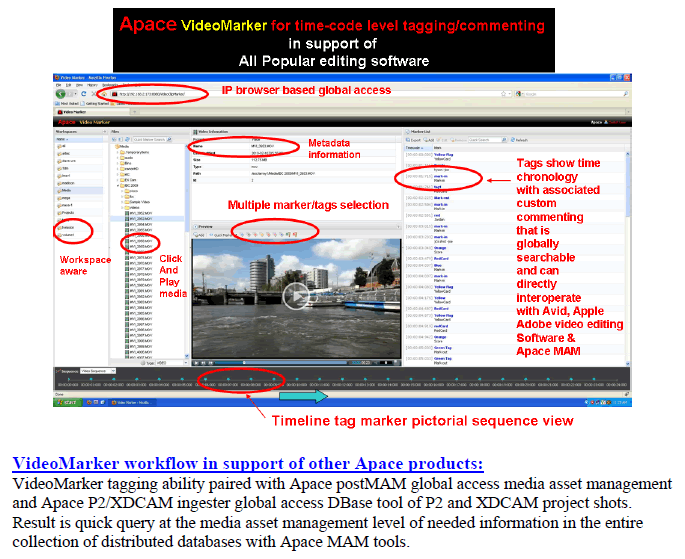
Task: Reload the page with Firefox refresh icon
Action: point(84,94)
